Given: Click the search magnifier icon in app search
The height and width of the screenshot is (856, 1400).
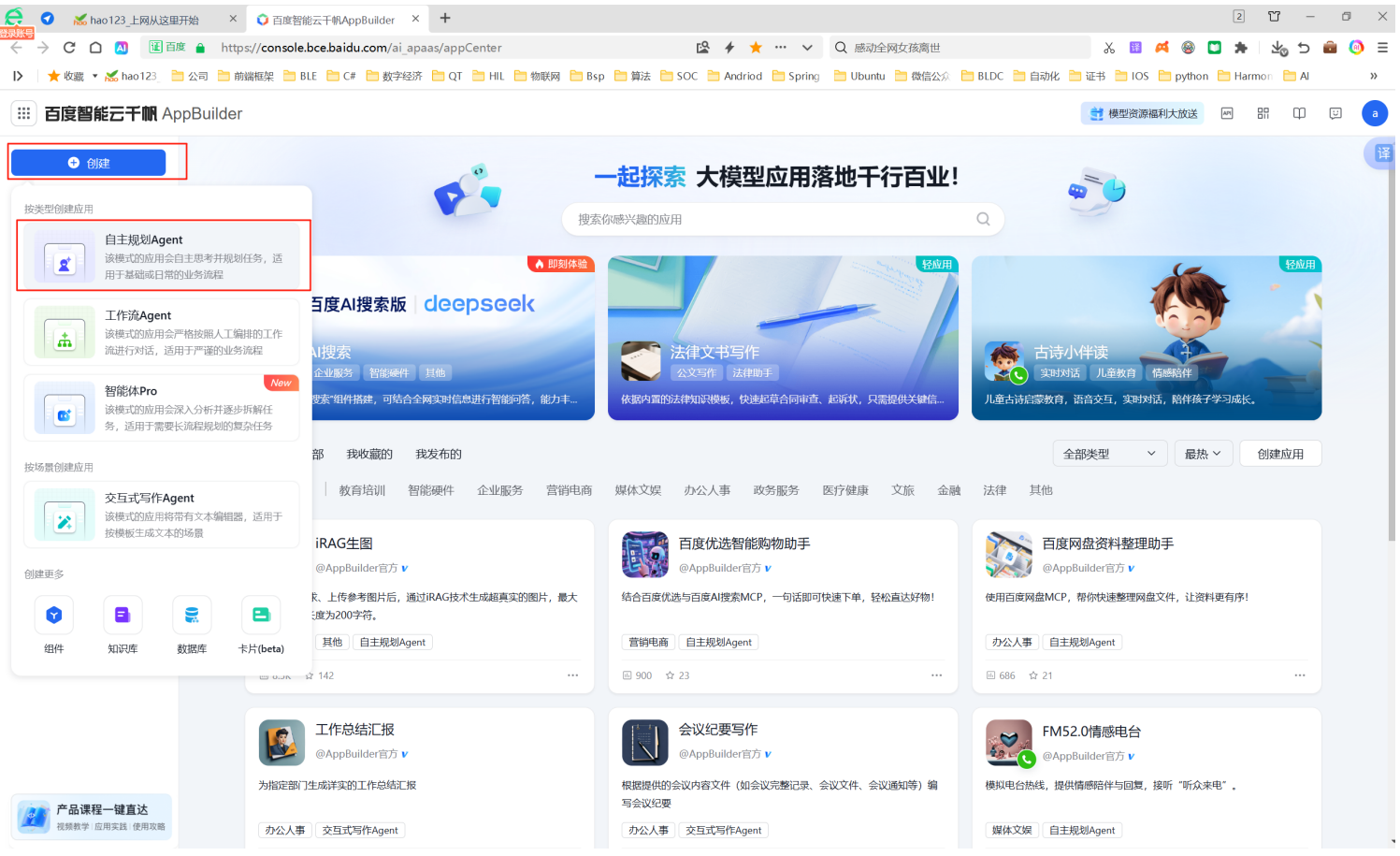Looking at the screenshot, I should pos(983,219).
